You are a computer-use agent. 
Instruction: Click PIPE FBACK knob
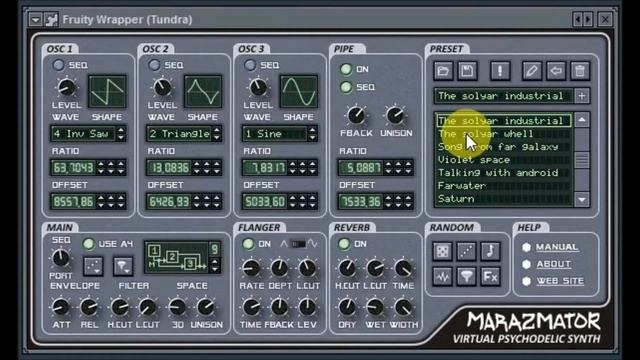pos(356,116)
